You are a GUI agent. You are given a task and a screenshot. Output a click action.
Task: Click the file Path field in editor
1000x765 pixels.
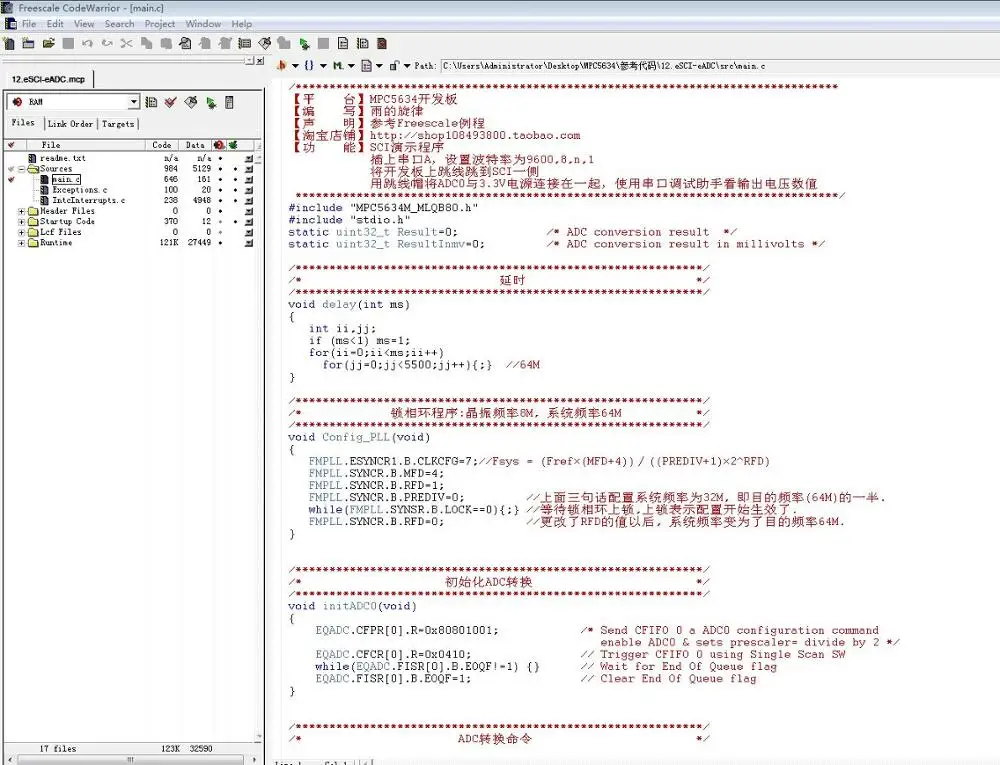pyautogui.click(x=600, y=66)
